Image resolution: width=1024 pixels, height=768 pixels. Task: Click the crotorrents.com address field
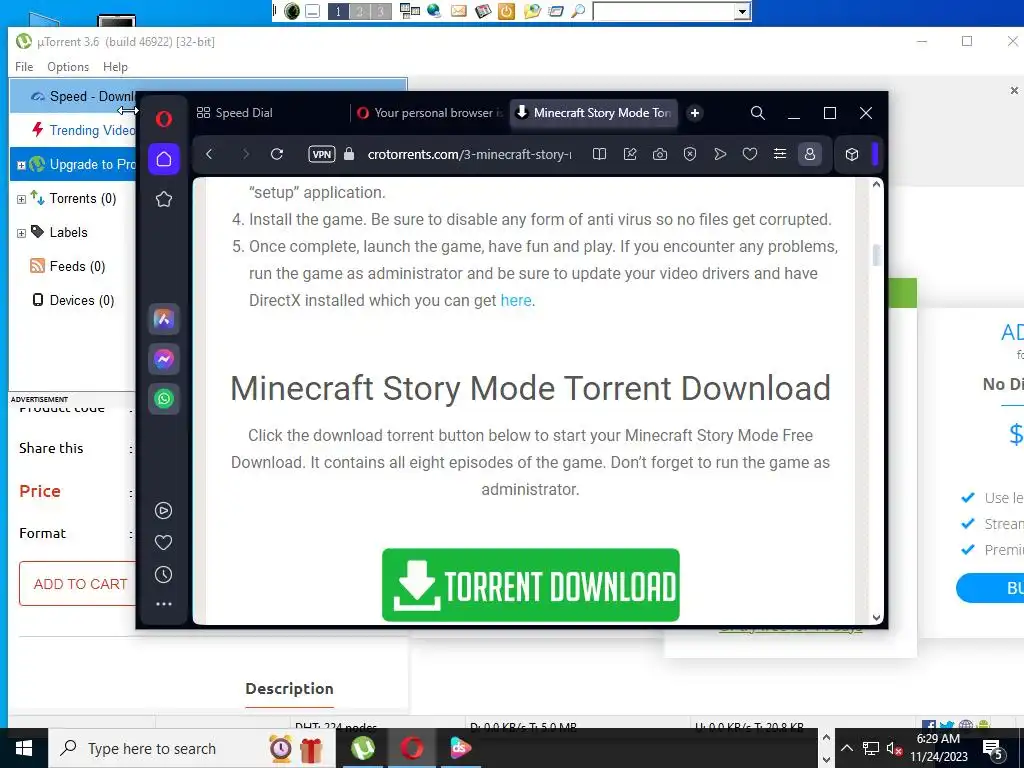[x=469, y=154]
